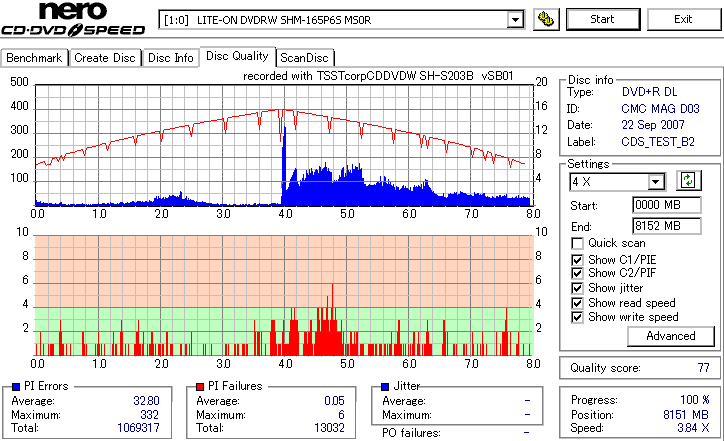Enable the Quick scan checkbox

577,243
